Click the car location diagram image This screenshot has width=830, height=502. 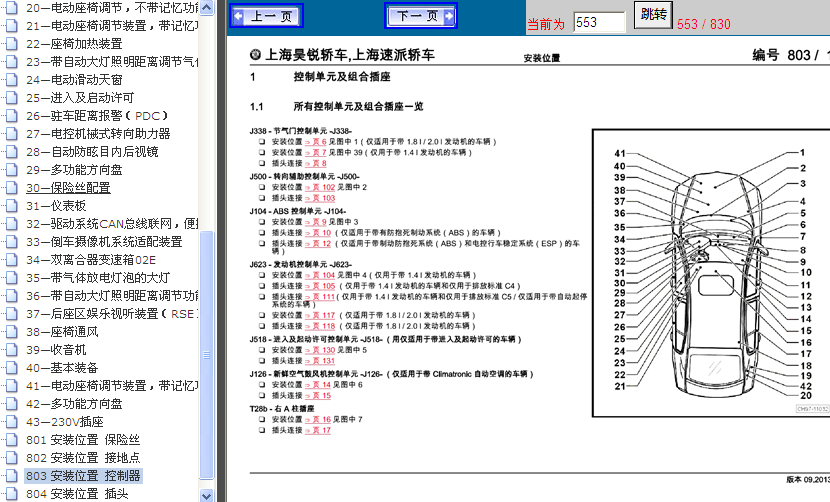(x=711, y=273)
